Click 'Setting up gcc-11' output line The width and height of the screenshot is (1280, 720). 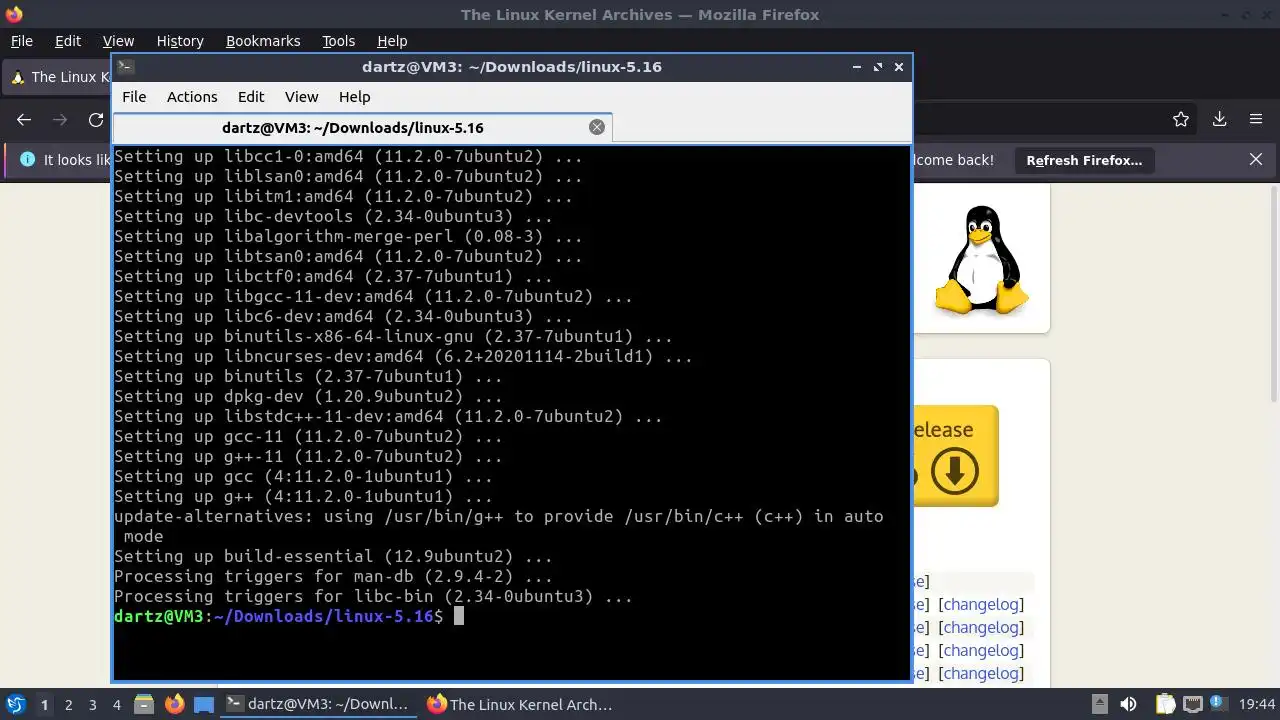[308, 436]
